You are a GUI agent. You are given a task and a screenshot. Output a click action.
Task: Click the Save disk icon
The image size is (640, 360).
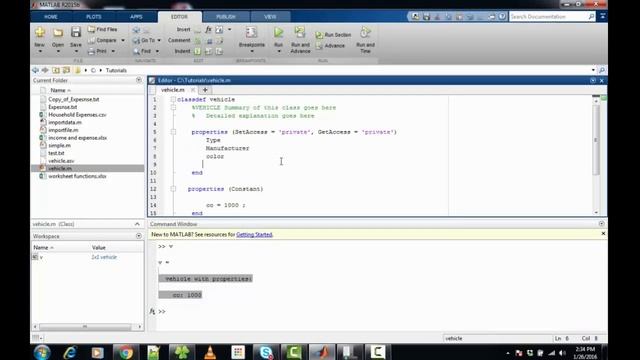pos(76,32)
